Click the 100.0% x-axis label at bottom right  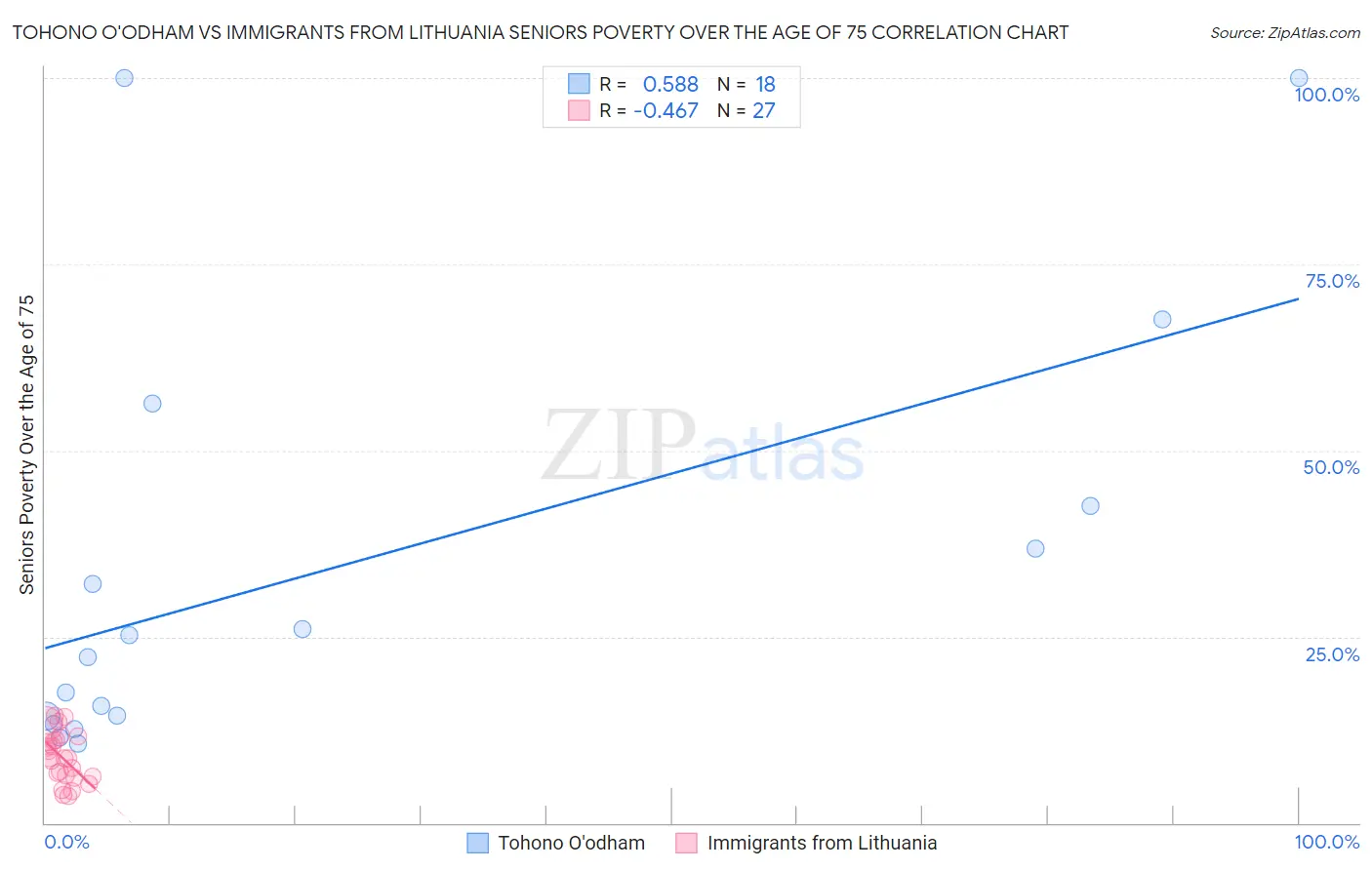coord(1327,842)
